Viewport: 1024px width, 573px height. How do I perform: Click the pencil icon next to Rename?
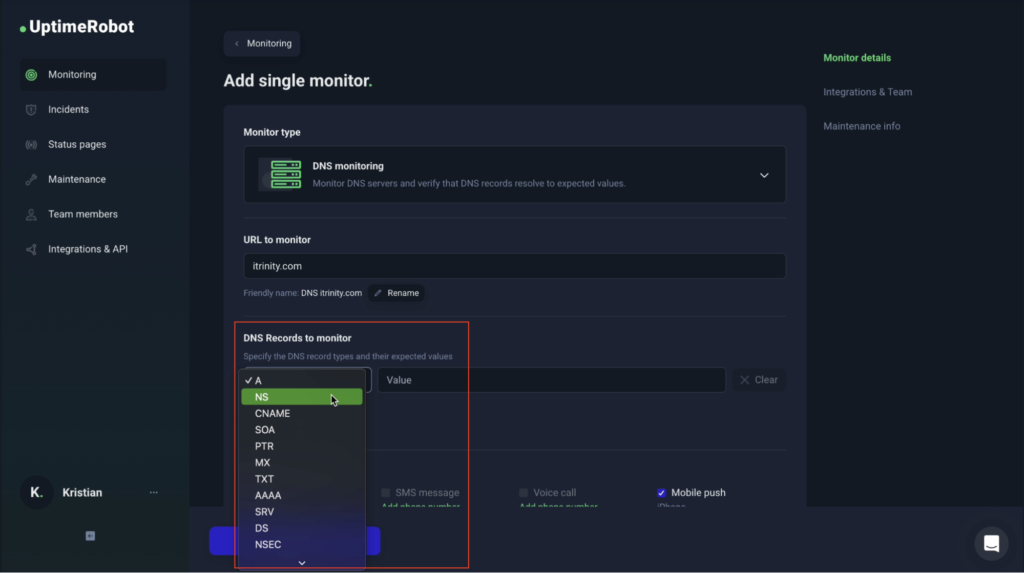377,293
